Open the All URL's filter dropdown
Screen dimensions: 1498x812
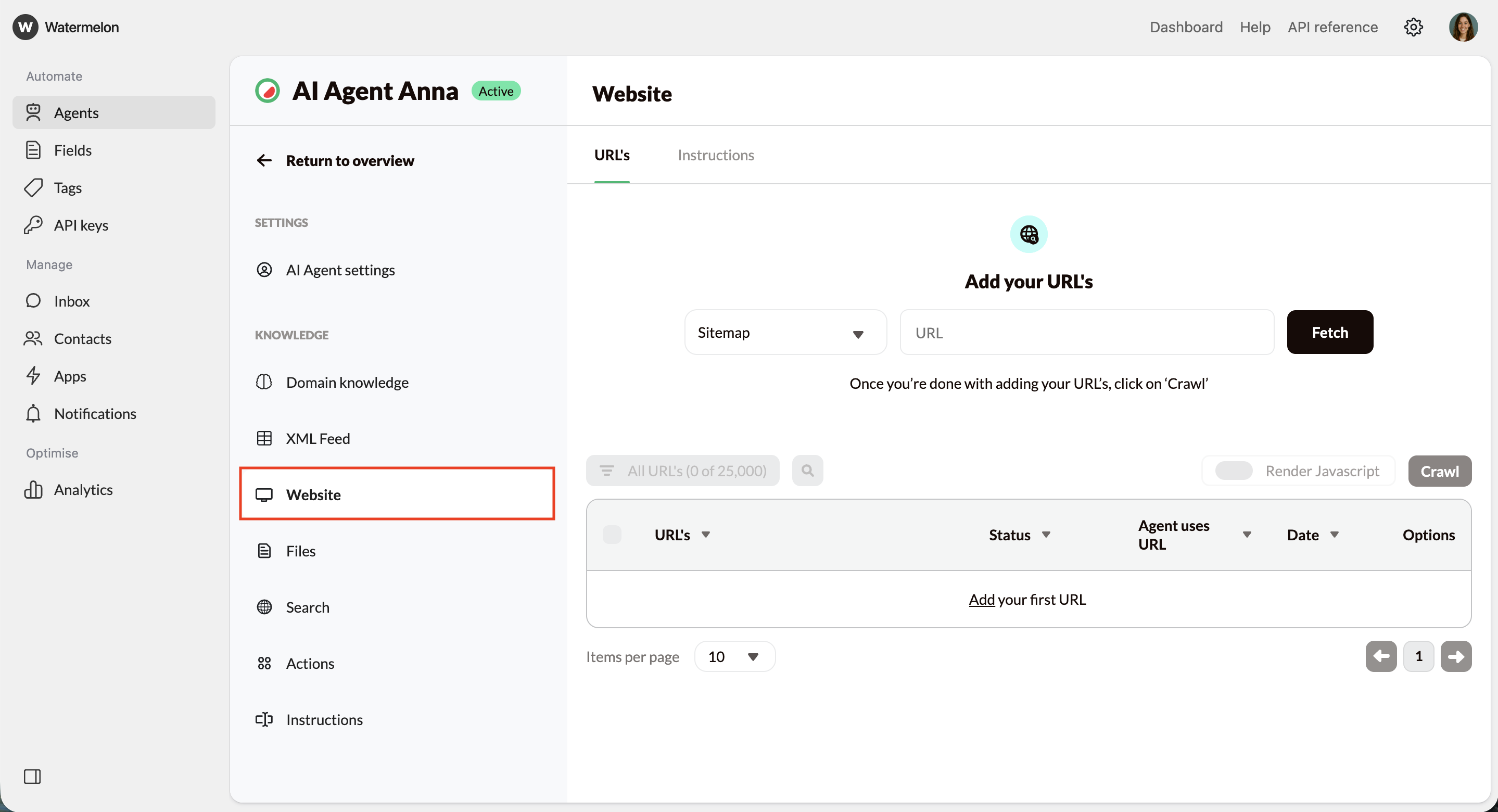pyautogui.click(x=682, y=470)
